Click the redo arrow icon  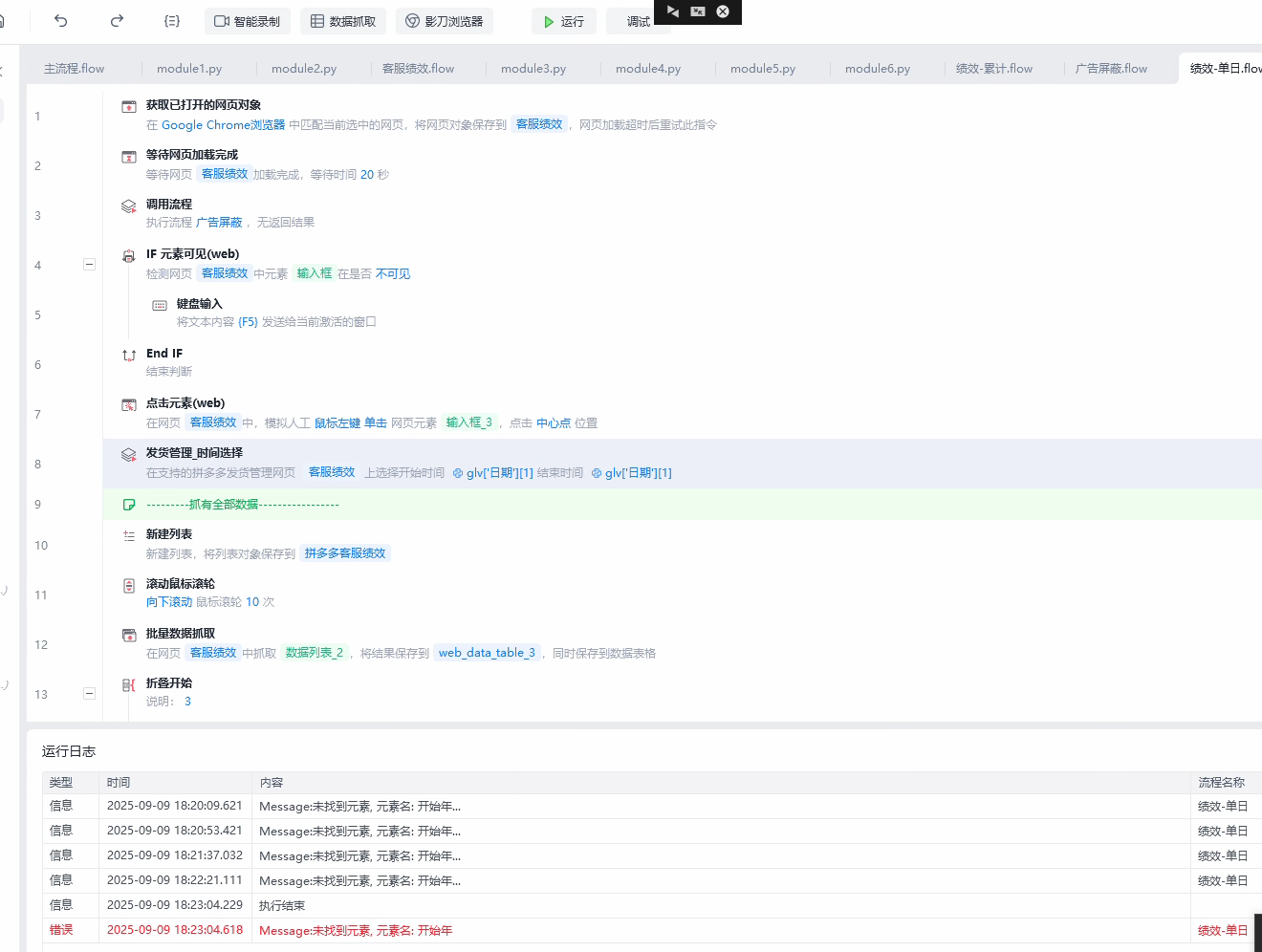coord(117,21)
